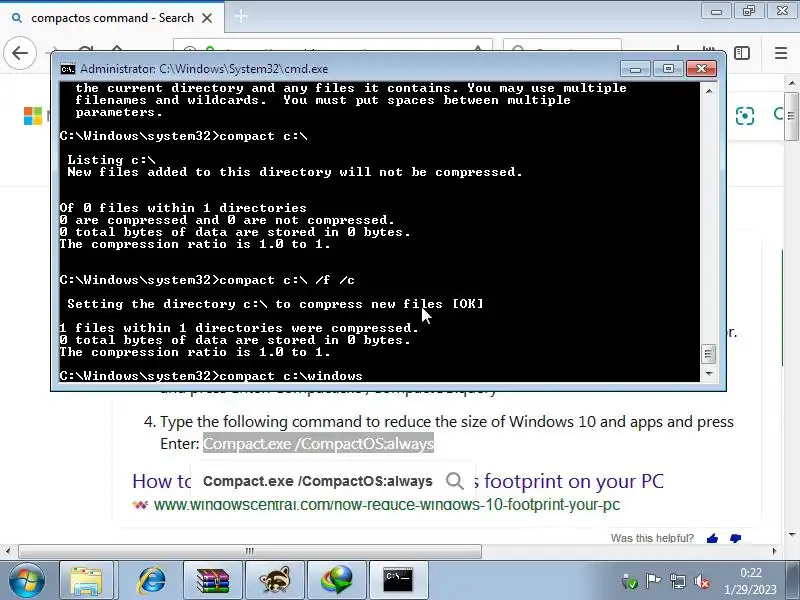Click the 'Compact.exe /CompactOS:always' search popup text

point(317,481)
